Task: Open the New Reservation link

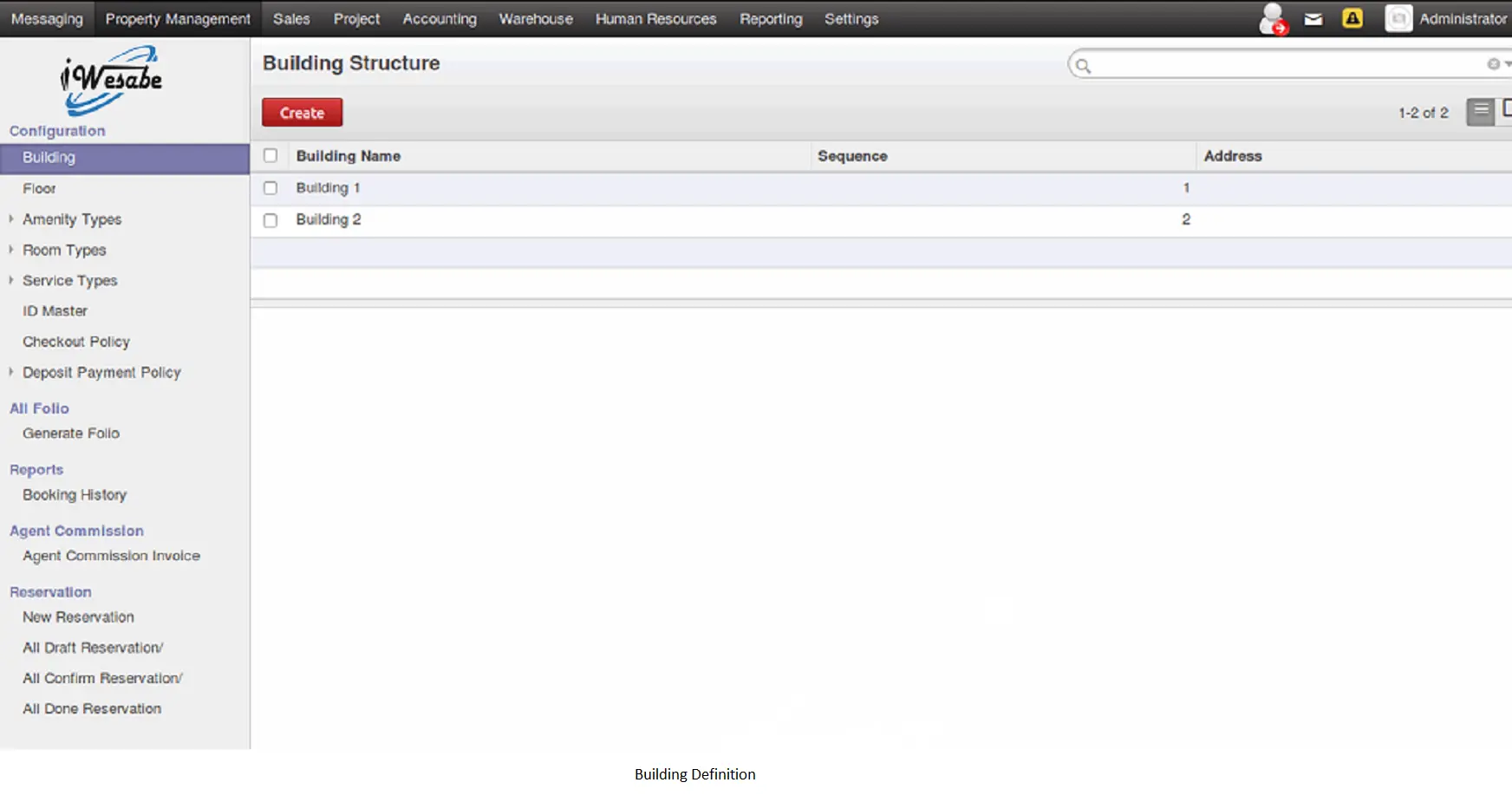Action: pyautogui.click(x=78, y=617)
